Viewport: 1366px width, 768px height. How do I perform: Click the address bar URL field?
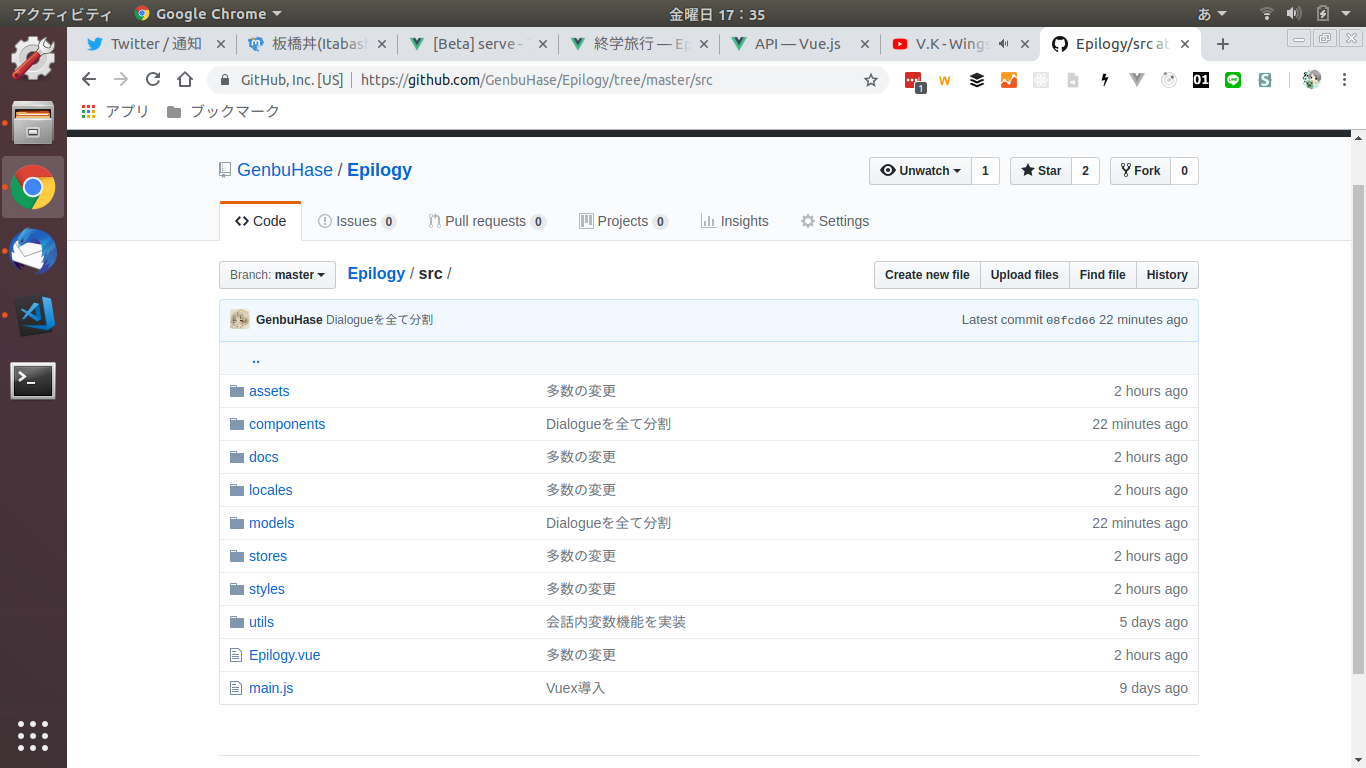coord(600,80)
